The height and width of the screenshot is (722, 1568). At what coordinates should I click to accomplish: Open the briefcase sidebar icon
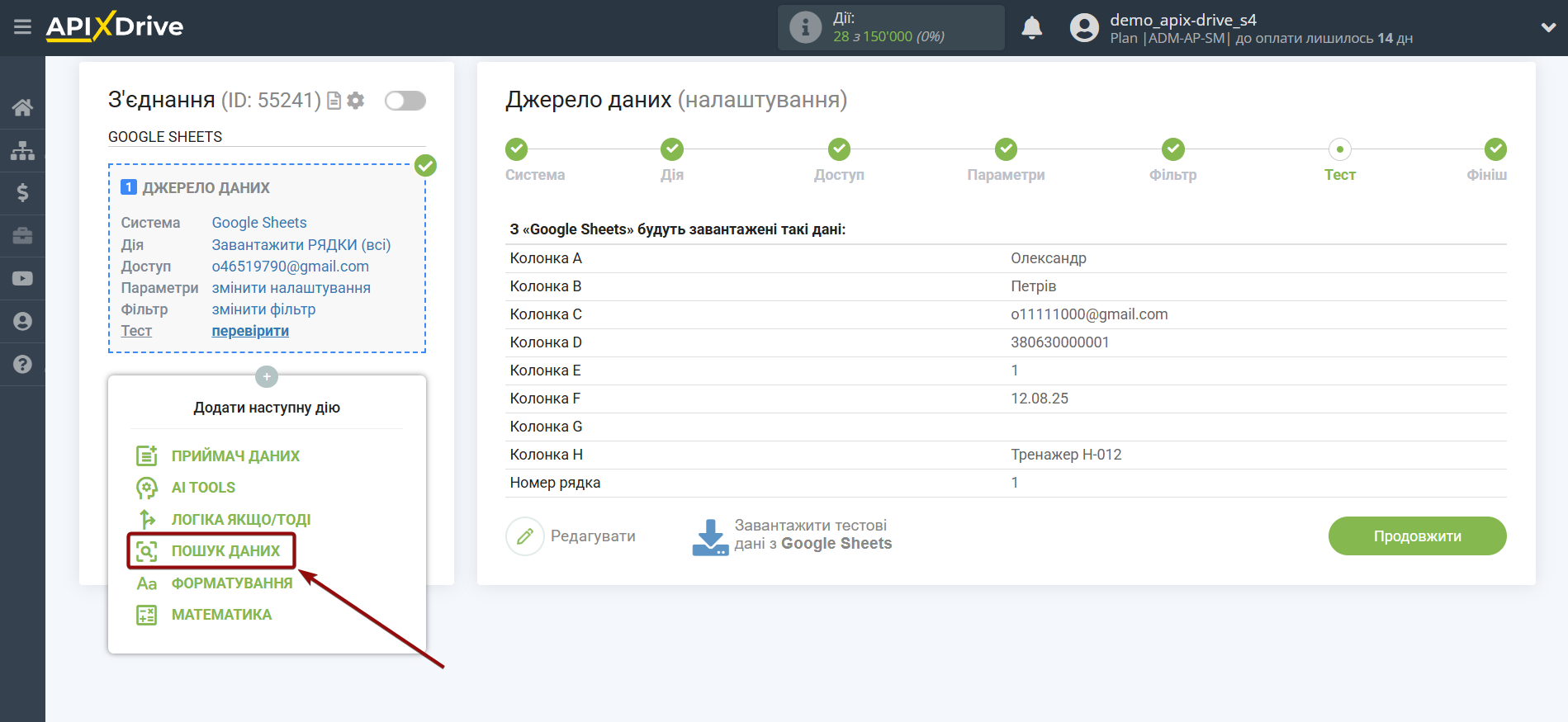click(22, 236)
